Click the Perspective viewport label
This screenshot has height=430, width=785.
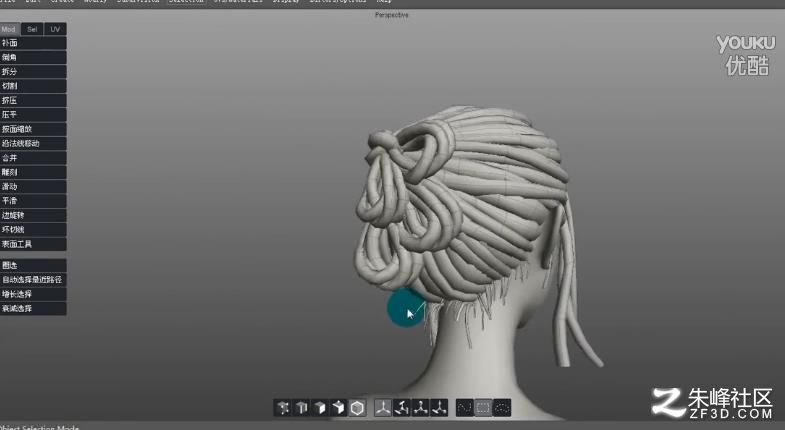pos(391,15)
